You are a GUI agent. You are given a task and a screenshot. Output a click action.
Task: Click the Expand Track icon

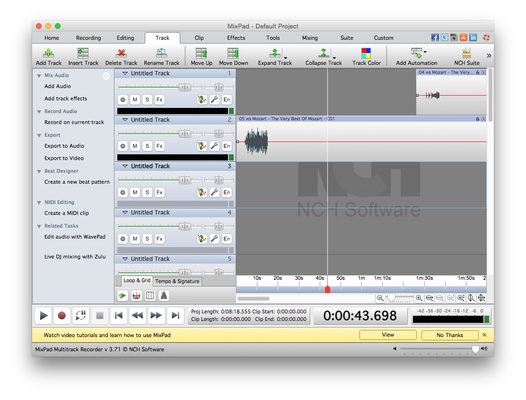(275, 56)
